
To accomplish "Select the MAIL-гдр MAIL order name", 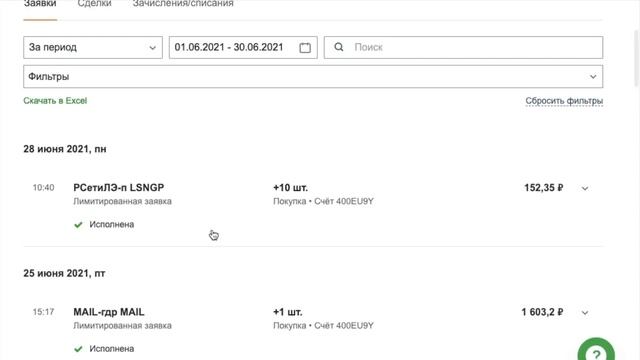I will point(109,312).
